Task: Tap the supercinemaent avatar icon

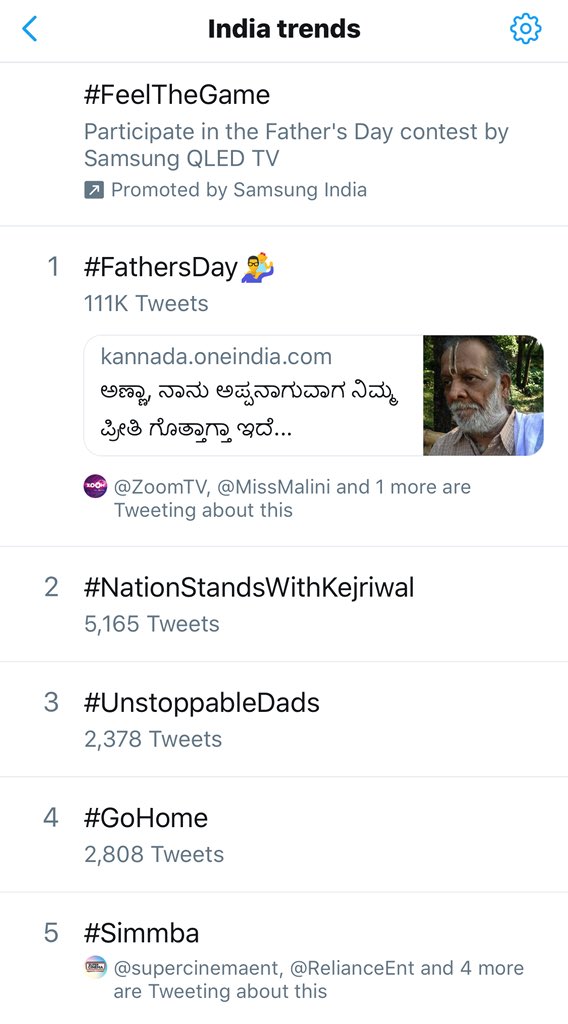Action: [95, 967]
